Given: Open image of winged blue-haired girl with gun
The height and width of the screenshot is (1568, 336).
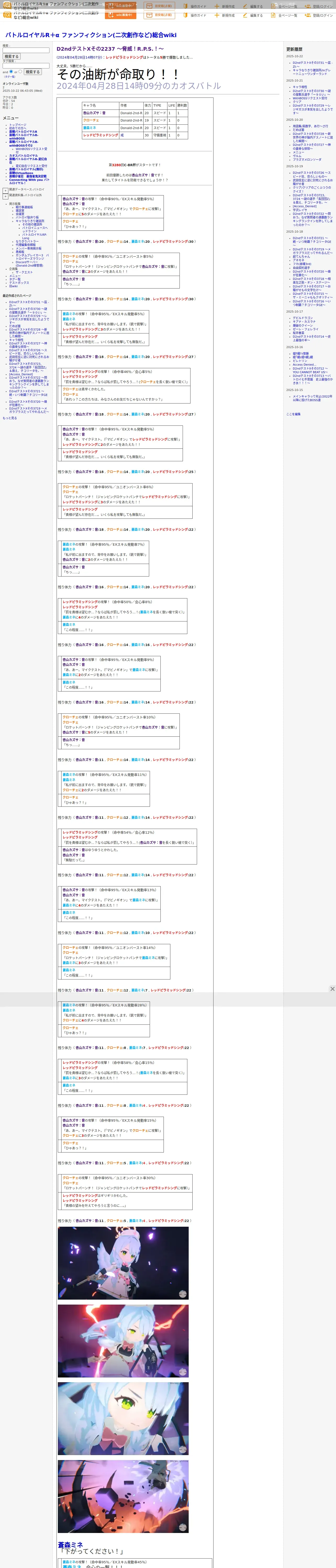Looking at the screenshot, I should click(123, 1263).
